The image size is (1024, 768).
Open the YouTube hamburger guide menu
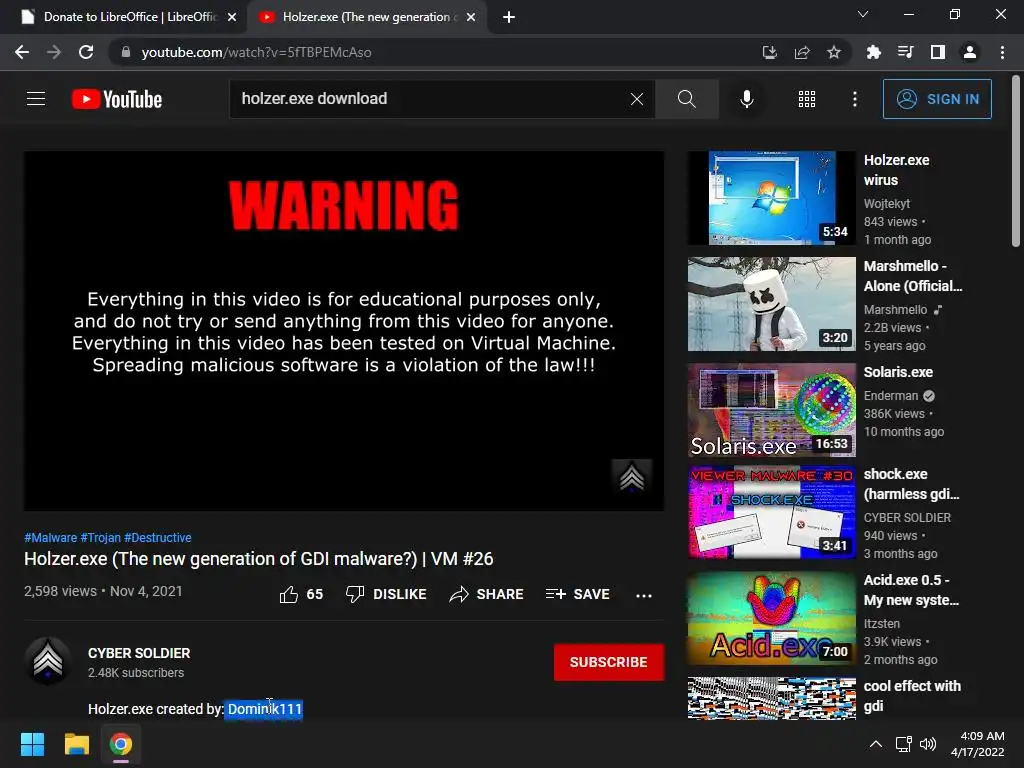click(x=36, y=99)
